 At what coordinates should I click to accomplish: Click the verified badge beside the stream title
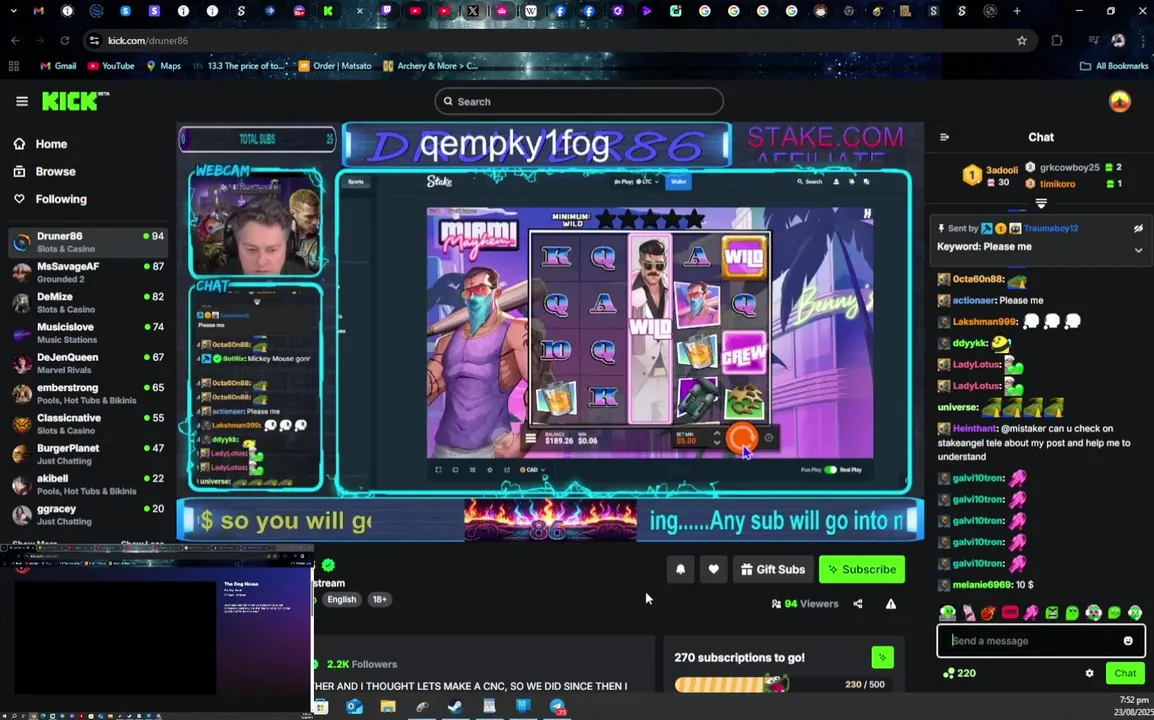click(328, 565)
